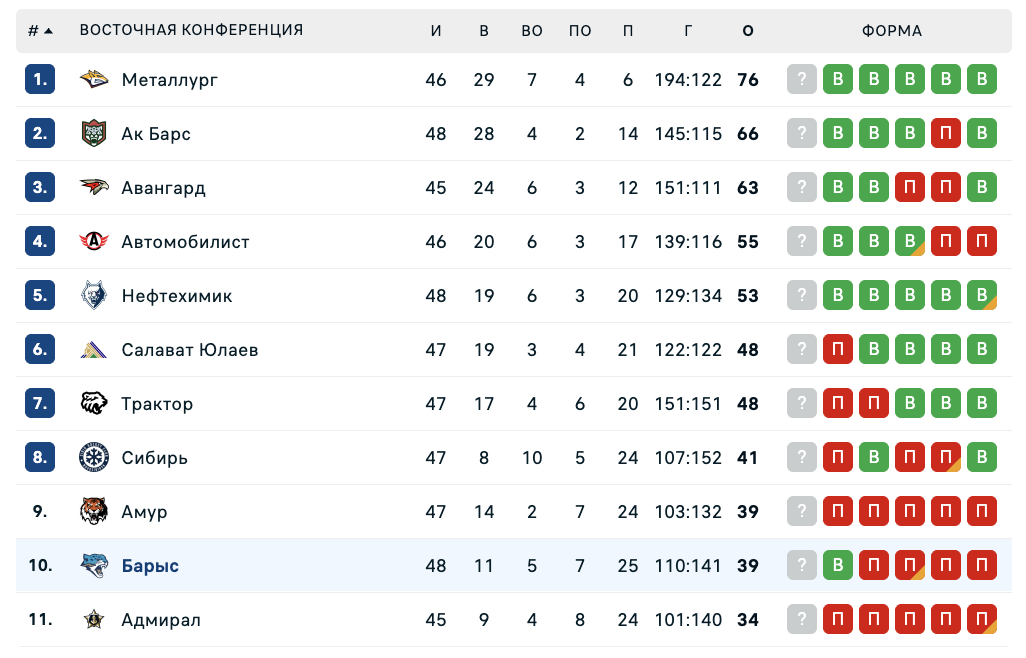The width and height of the screenshot is (1026, 658).
Task: Open the Барыс team link
Action: coord(150,566)
